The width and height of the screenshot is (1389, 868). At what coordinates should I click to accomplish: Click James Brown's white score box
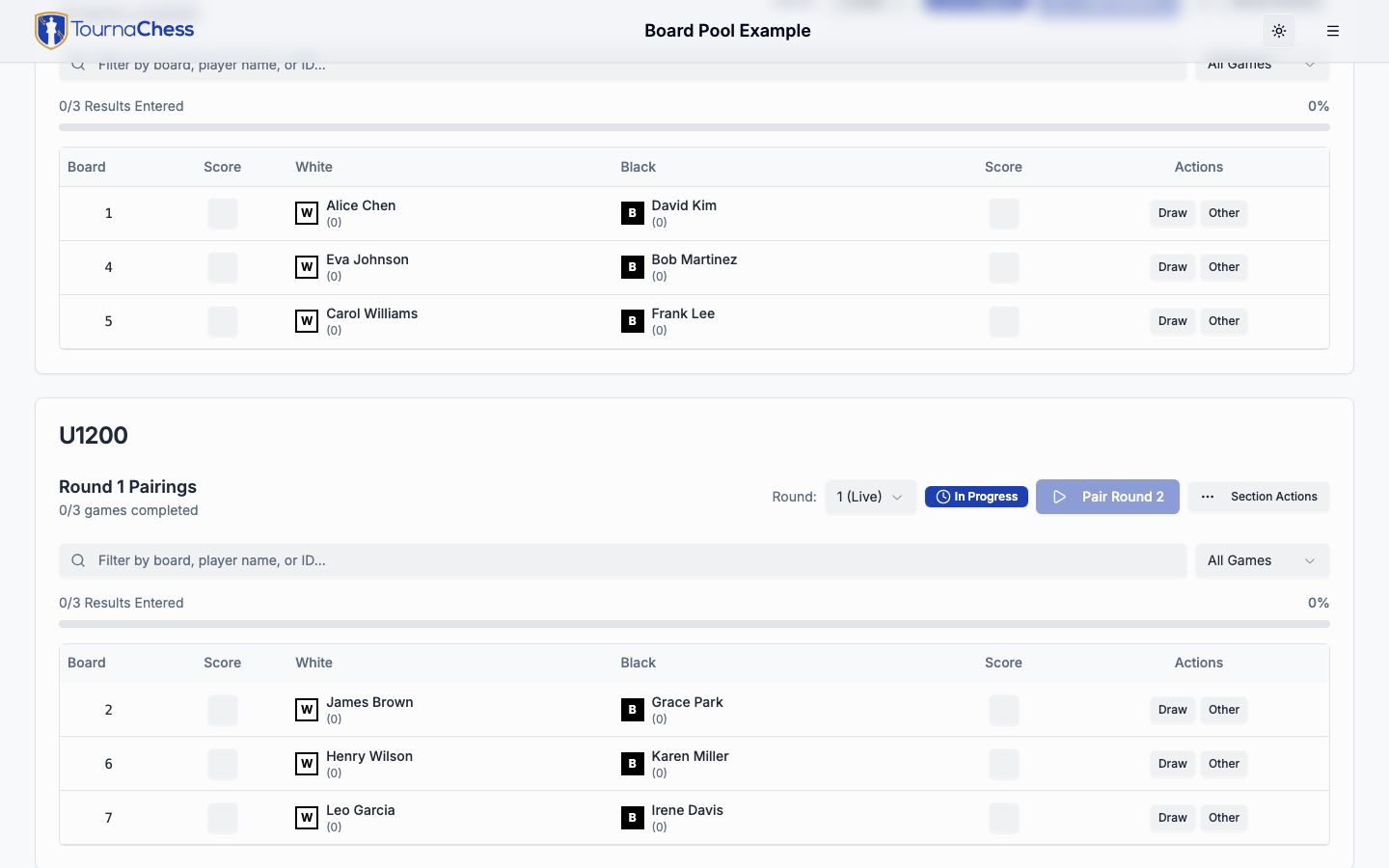coord(223,710)
